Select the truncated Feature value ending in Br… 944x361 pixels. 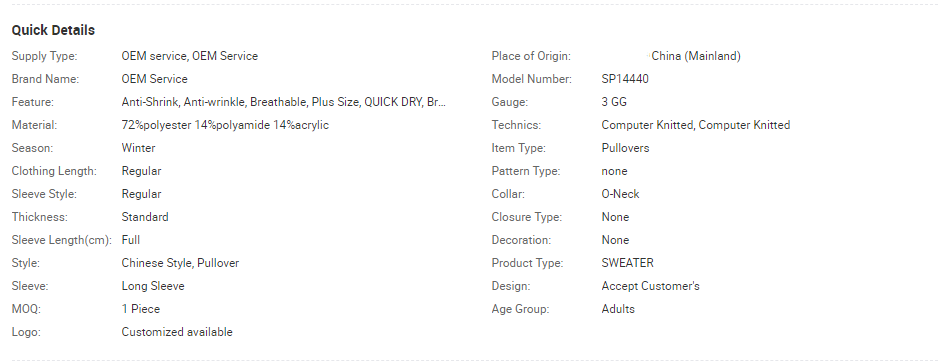[x=284, y=102]
